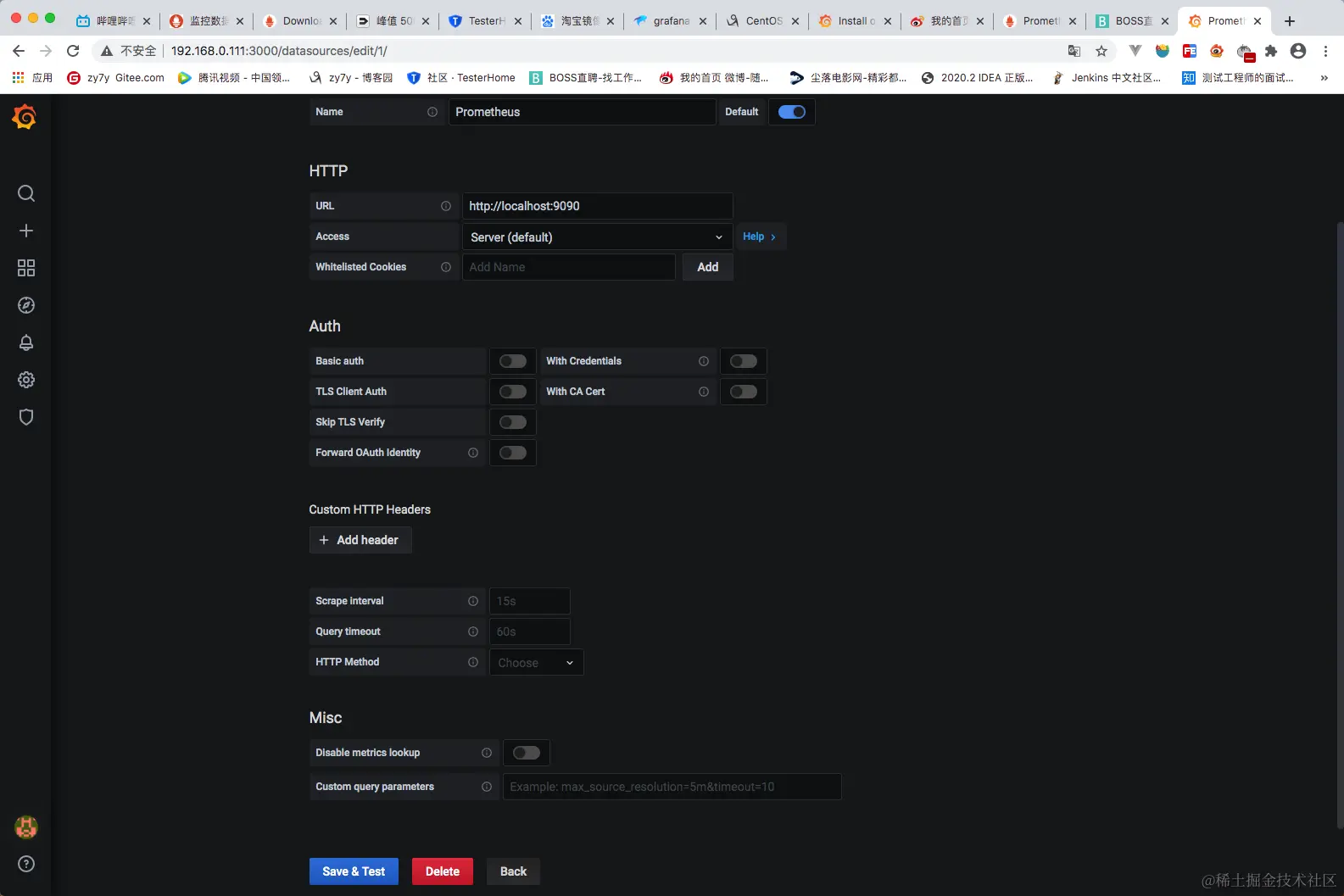1344x896 pixels.
Task: Open the Gitee.com bookmark
Action: click(x=116, y=78)
